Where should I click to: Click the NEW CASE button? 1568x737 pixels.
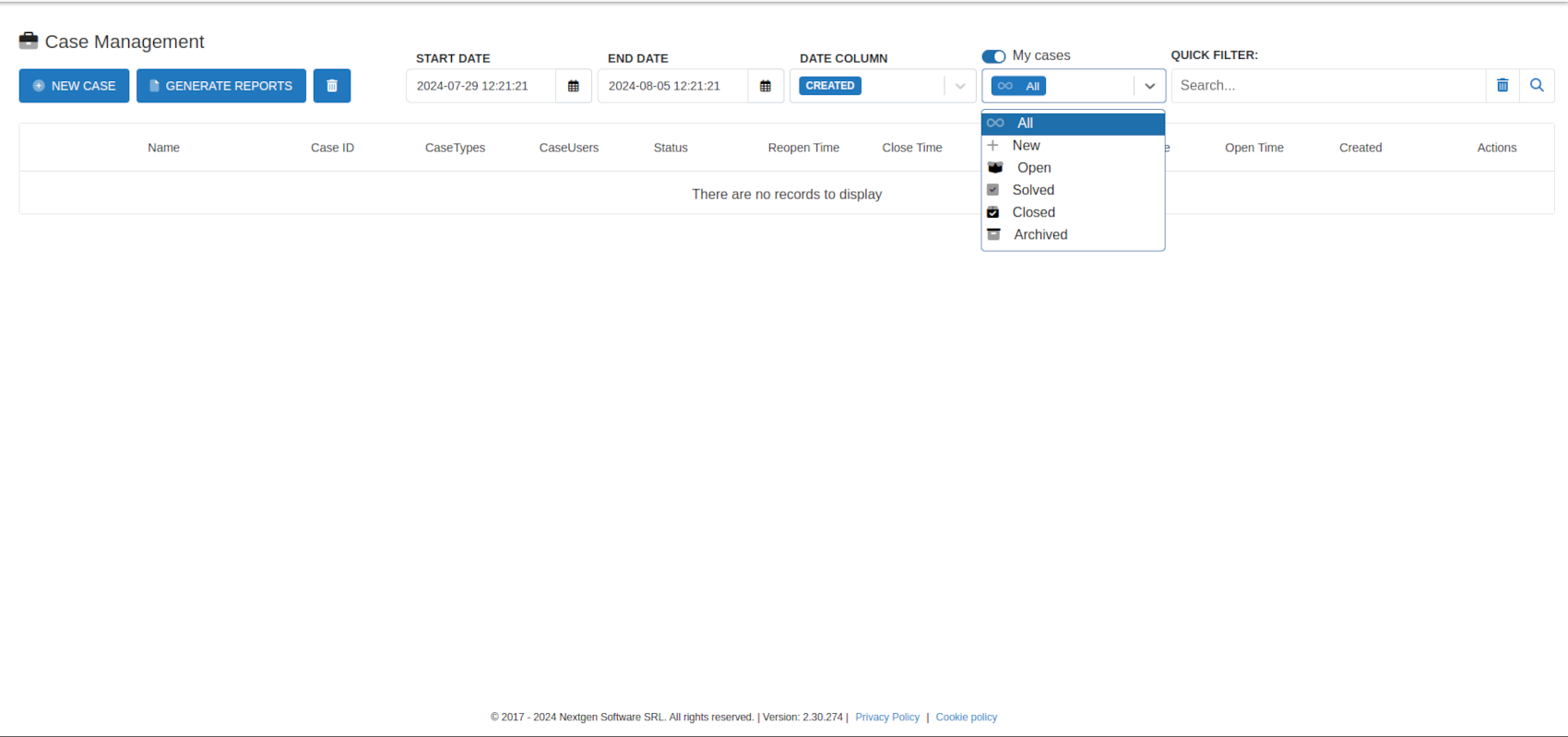74,86
